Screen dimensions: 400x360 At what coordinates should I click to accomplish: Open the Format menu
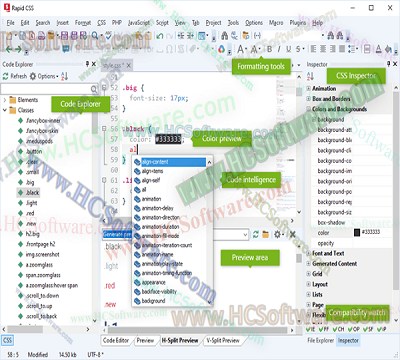83,23
